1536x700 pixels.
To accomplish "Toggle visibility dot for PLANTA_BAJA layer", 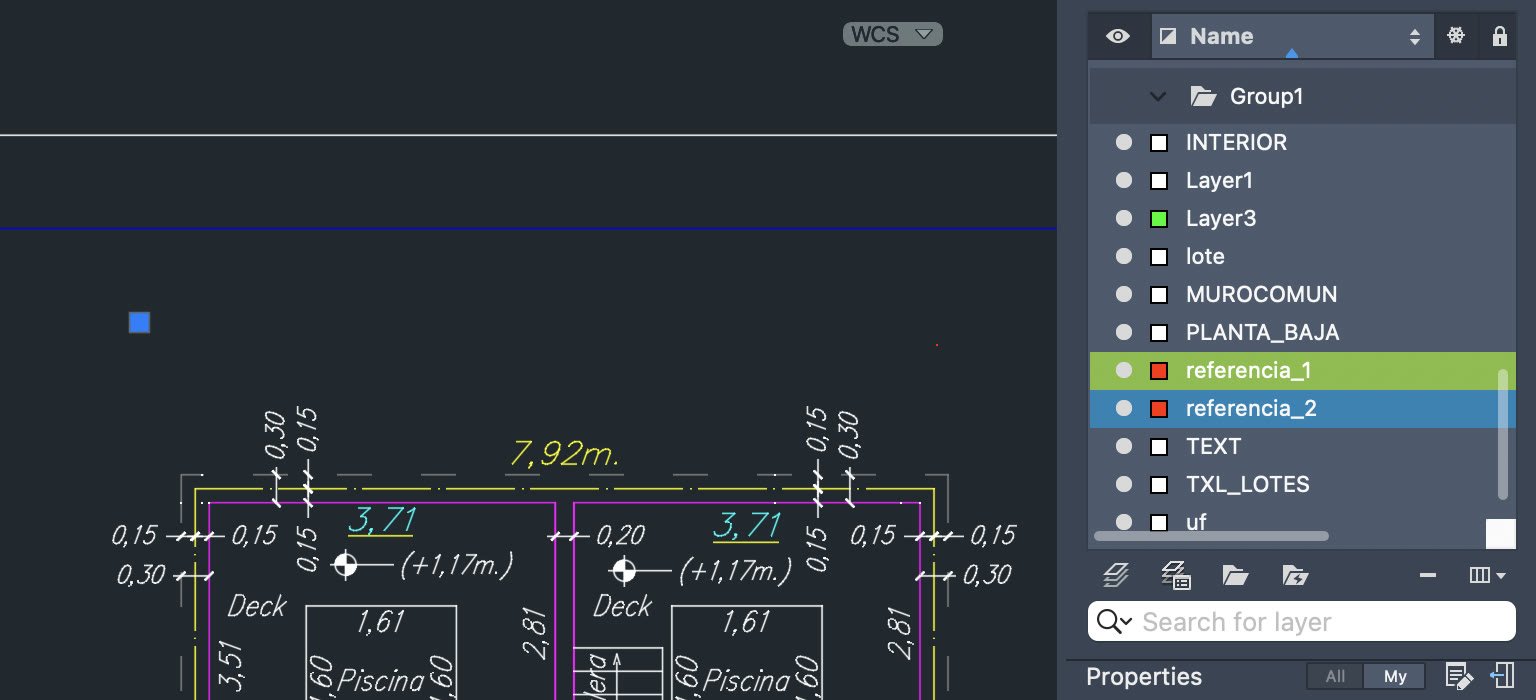I will coord(1124,333).
